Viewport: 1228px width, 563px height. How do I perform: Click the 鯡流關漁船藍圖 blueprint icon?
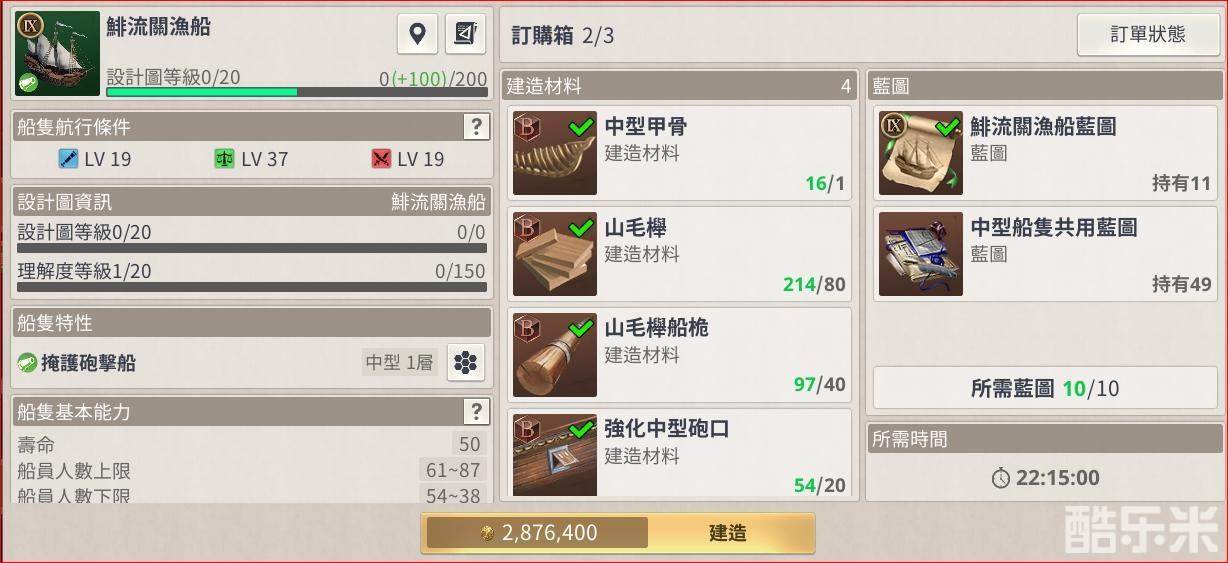click(x=921, y=153)
